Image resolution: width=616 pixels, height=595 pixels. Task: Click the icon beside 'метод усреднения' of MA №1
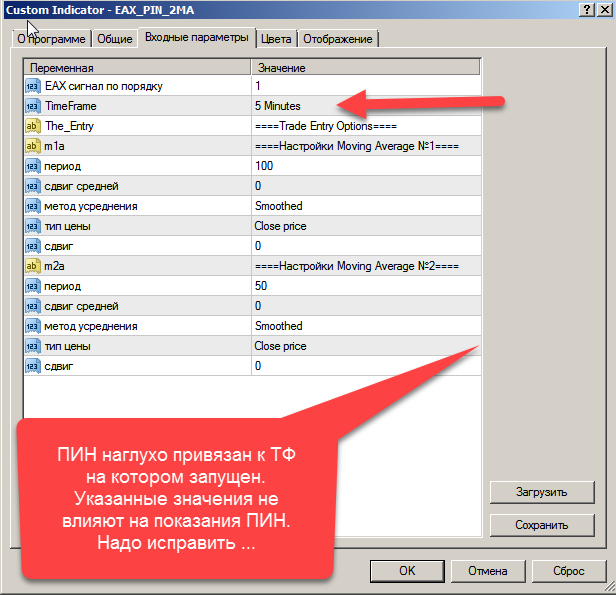pyautogui.click(x=33, y=206)
